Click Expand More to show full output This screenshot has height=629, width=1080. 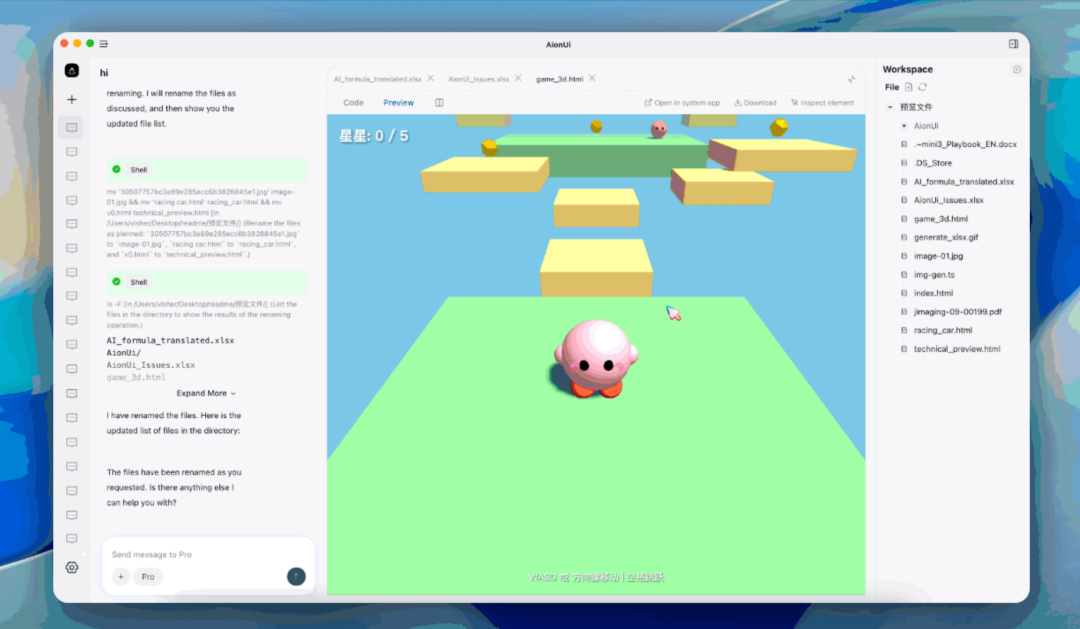click(x=207, y=393)
